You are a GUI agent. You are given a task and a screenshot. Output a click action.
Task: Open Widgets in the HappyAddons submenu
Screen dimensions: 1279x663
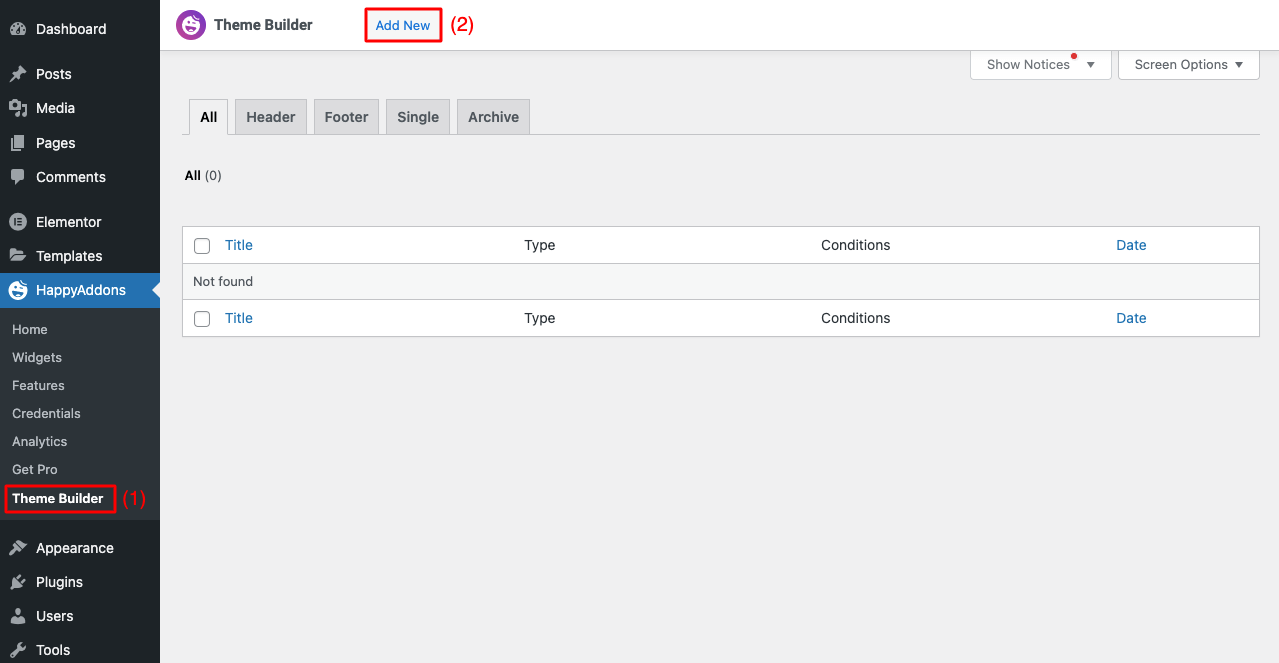point(37,358)
